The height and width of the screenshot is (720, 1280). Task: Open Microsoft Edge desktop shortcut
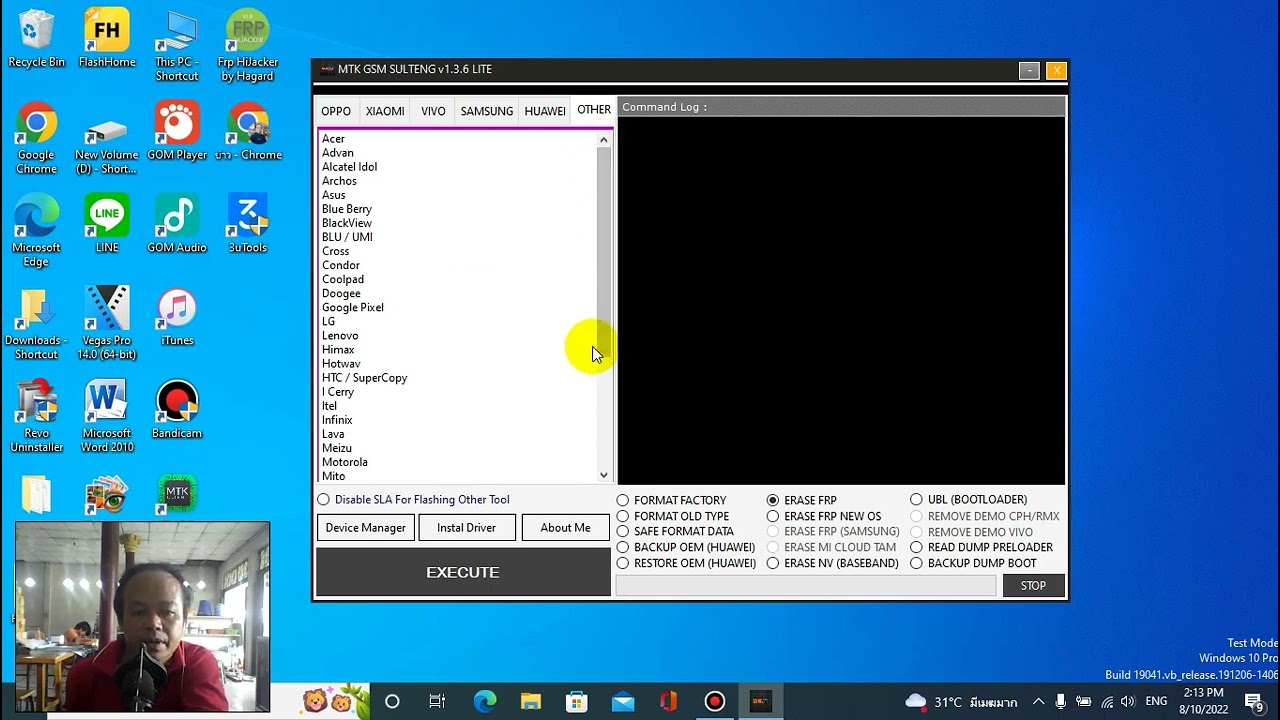pyautogui.click(x=36, y=232)
